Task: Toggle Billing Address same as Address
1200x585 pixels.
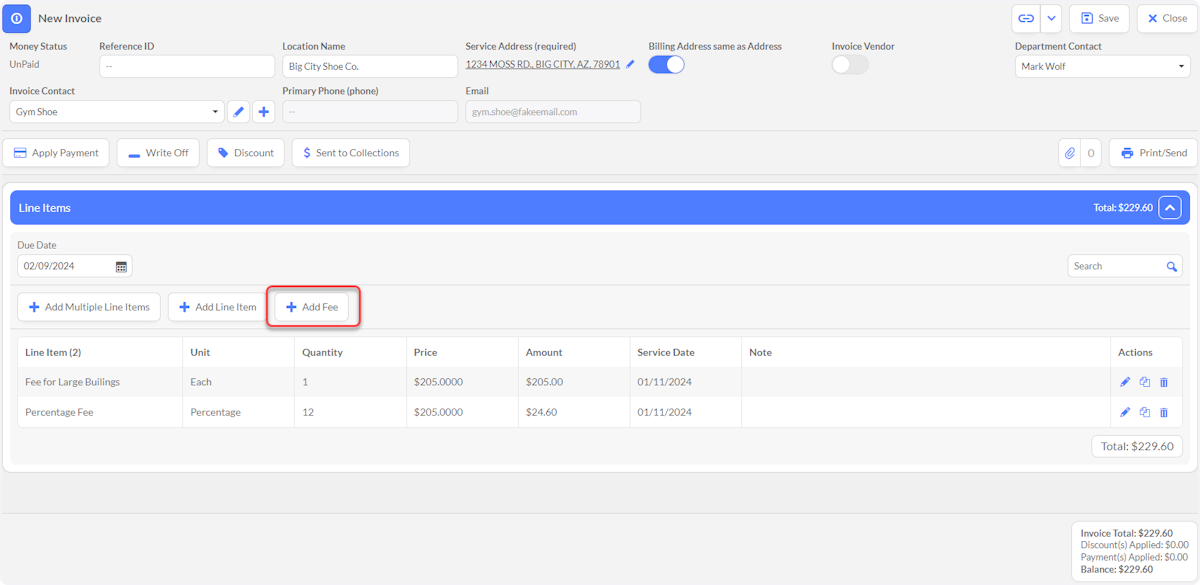Action: [667, 64]
